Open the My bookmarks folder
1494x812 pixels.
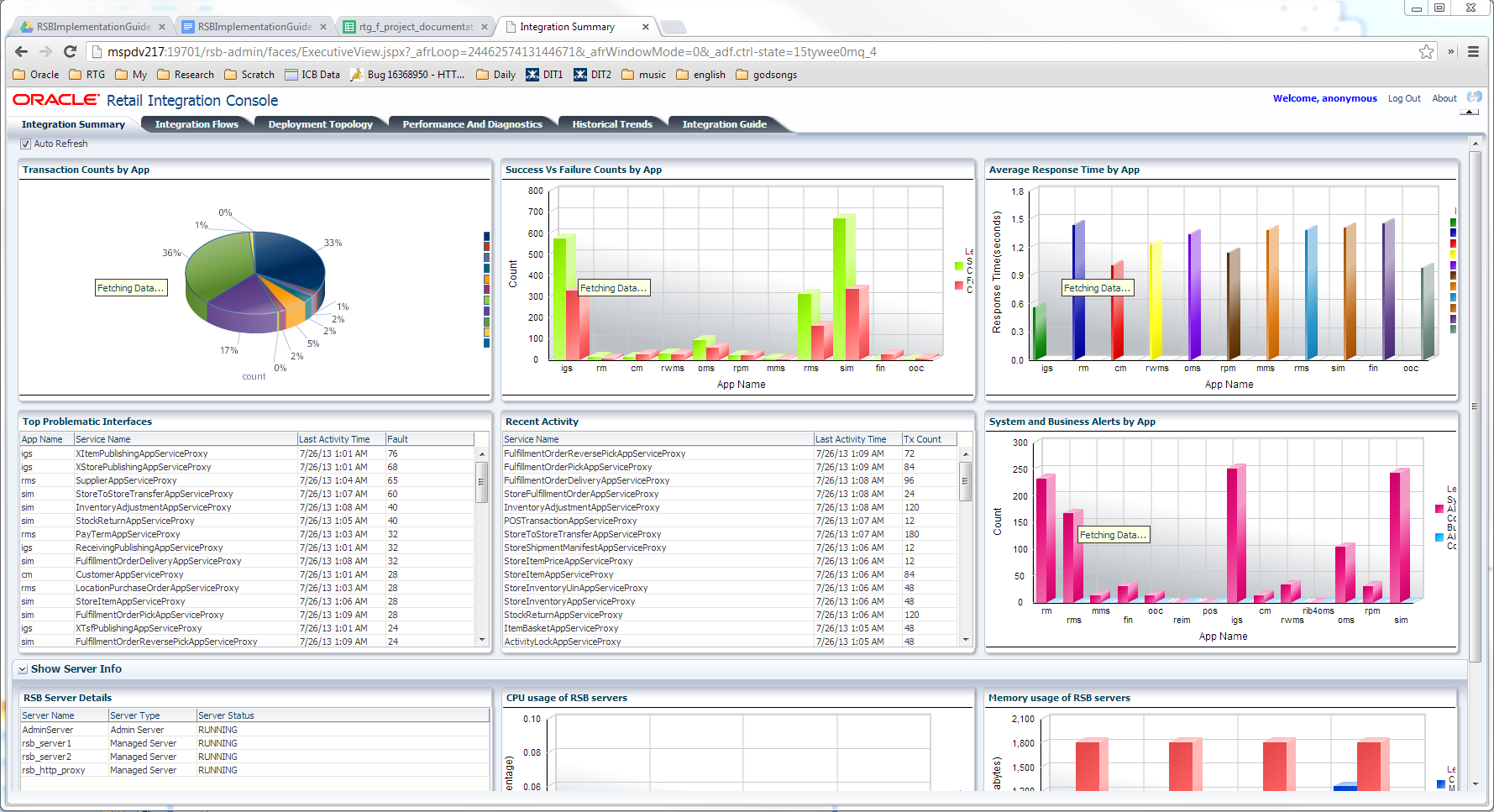[131, 75]
